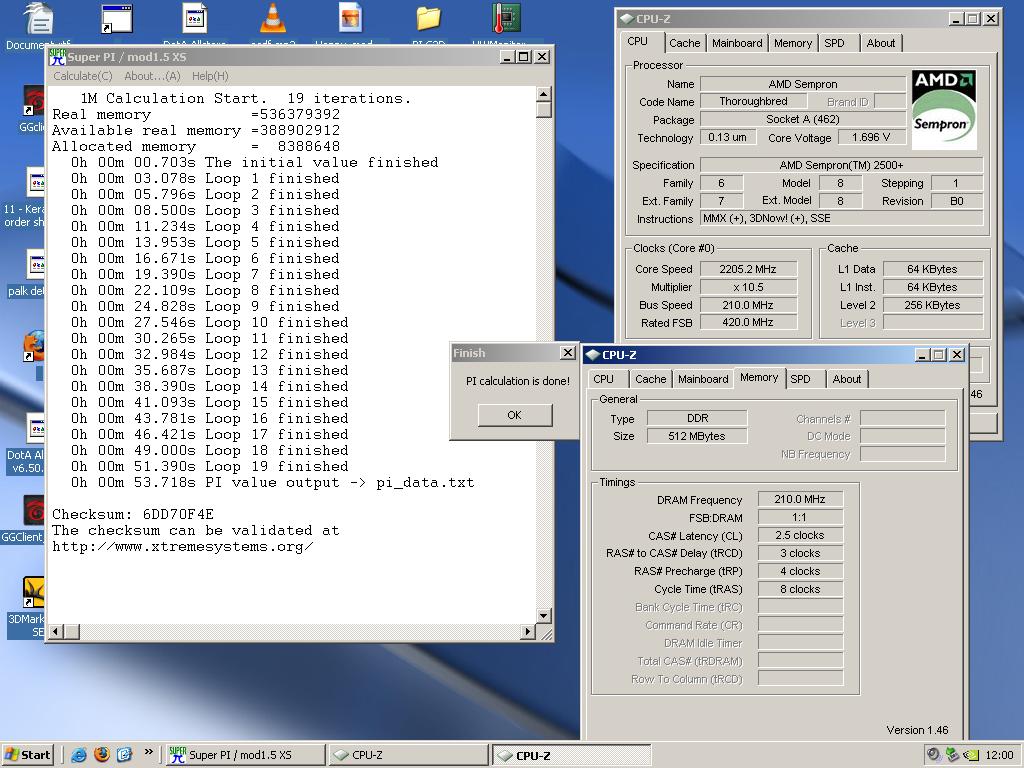Select Memory tab in CPU-Z Processor window
Image resolution: width=1024 pixels, height=768 pixels.
pyautogui.click(x=793, y=43)
